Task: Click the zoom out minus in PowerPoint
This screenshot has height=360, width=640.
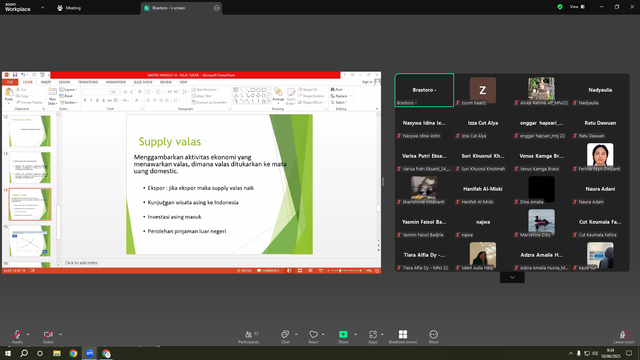Action: coord(328,271)
